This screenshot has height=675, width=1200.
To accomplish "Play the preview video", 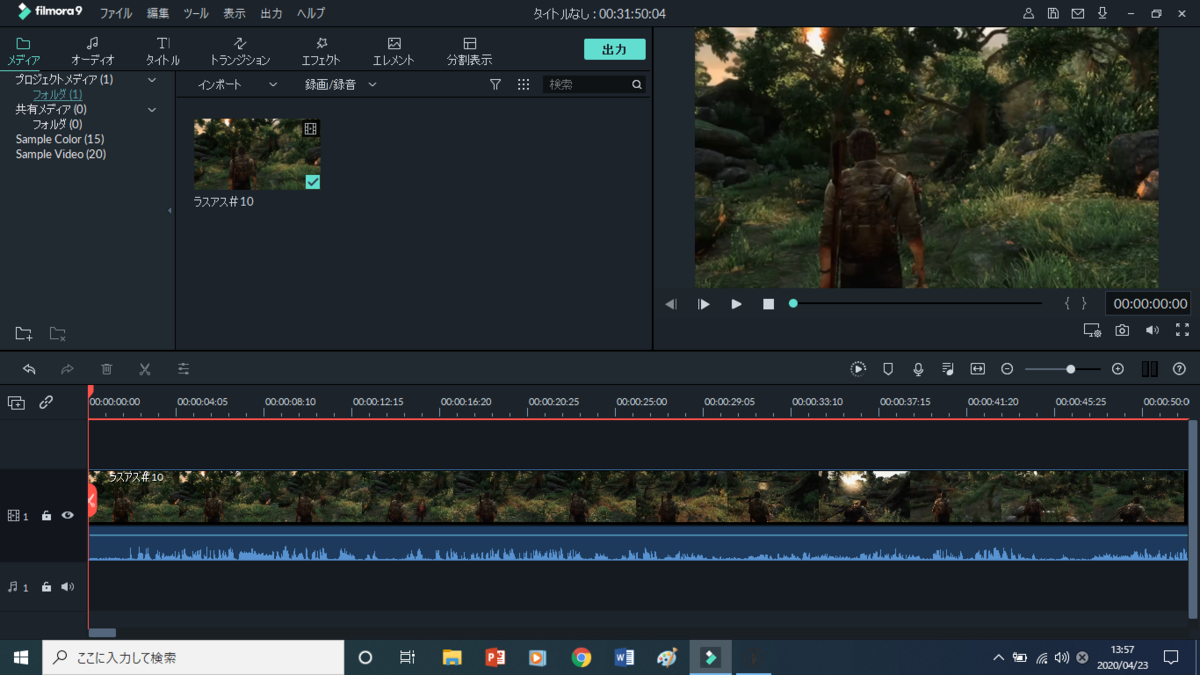I will point(736,304).
